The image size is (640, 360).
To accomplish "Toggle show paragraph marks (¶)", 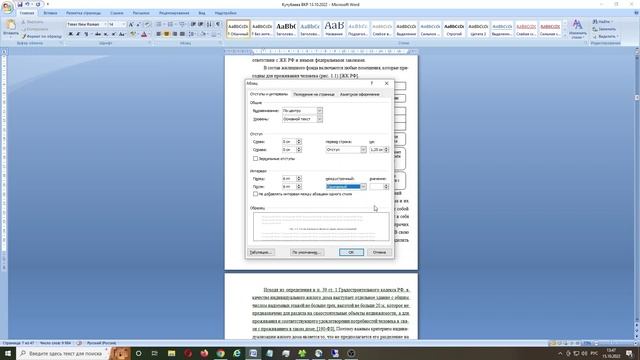I will [218, 24].
